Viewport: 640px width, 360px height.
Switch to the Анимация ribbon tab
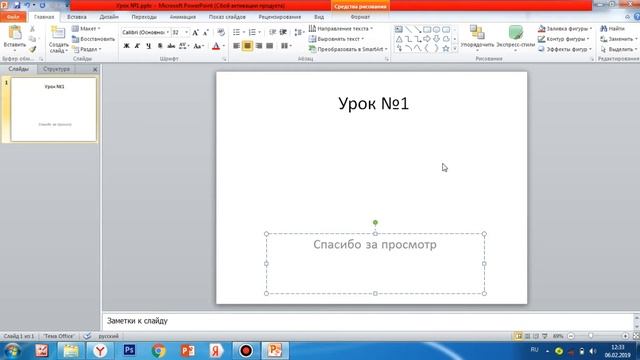pyautogui.click(x=183, y=17)
